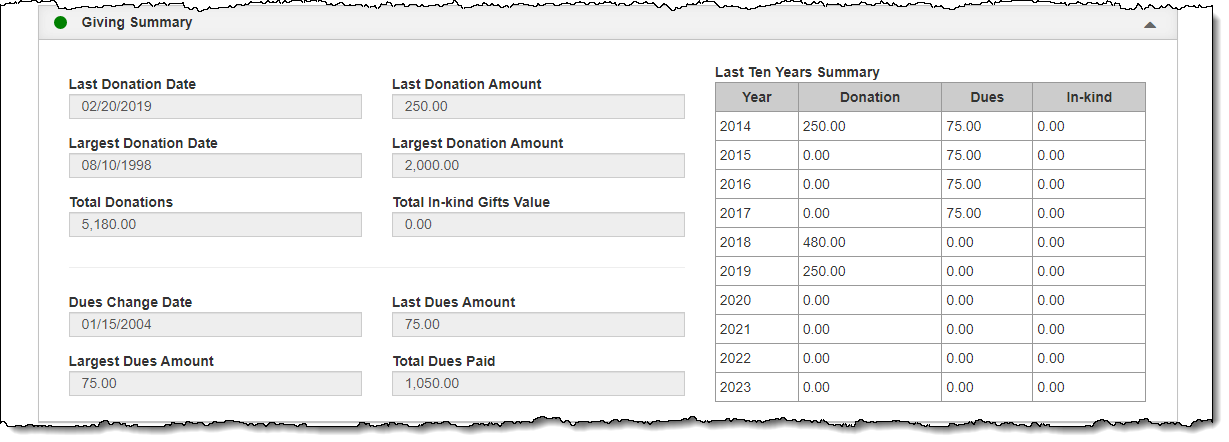
Task: Click the Dues Change Date field
Action: pos(215,324)
